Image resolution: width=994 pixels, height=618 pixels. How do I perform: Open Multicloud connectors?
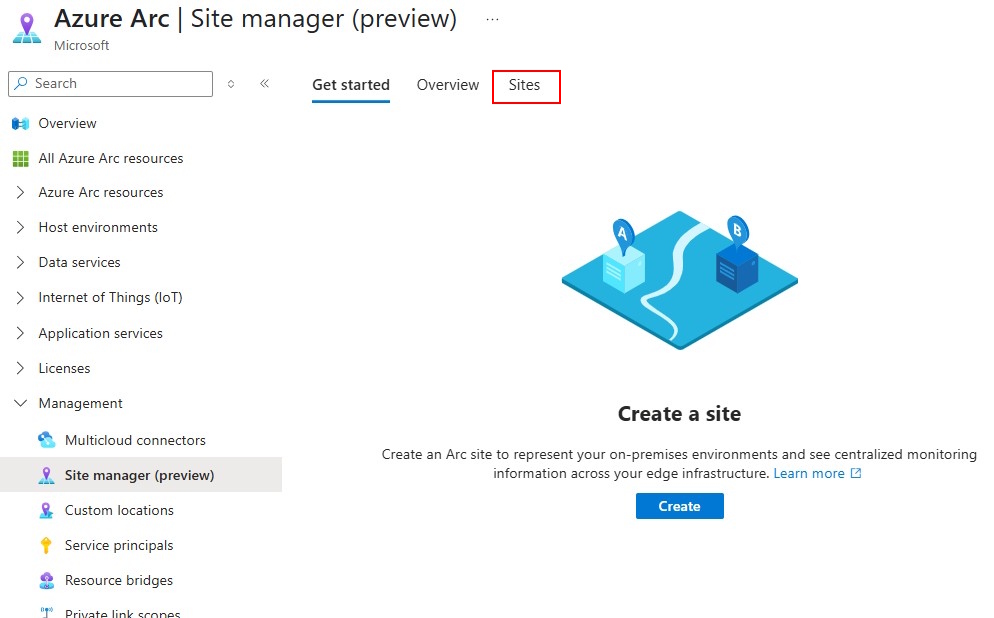click(135, 440)
